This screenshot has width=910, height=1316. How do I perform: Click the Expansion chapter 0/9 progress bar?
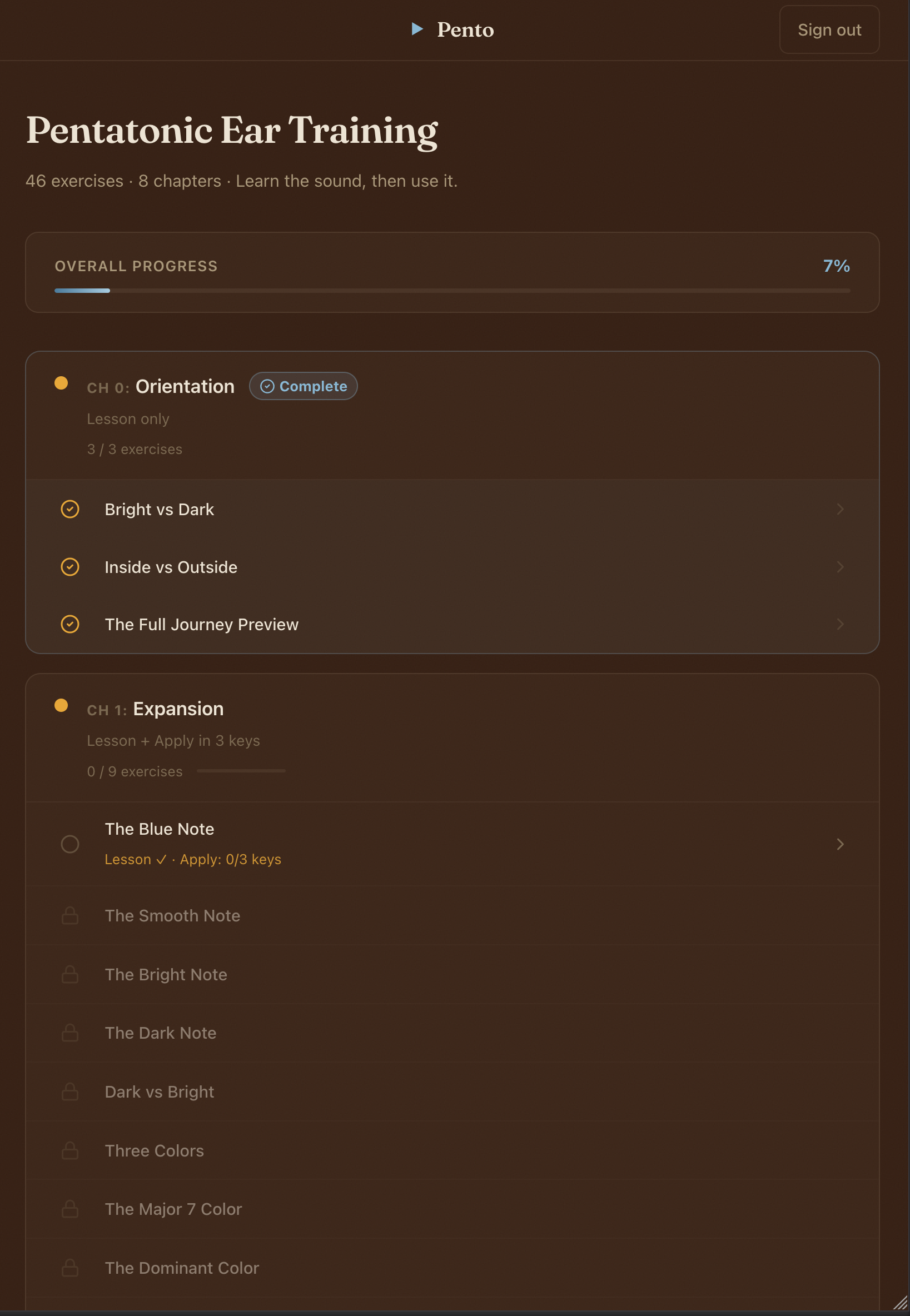pos(241,771)
